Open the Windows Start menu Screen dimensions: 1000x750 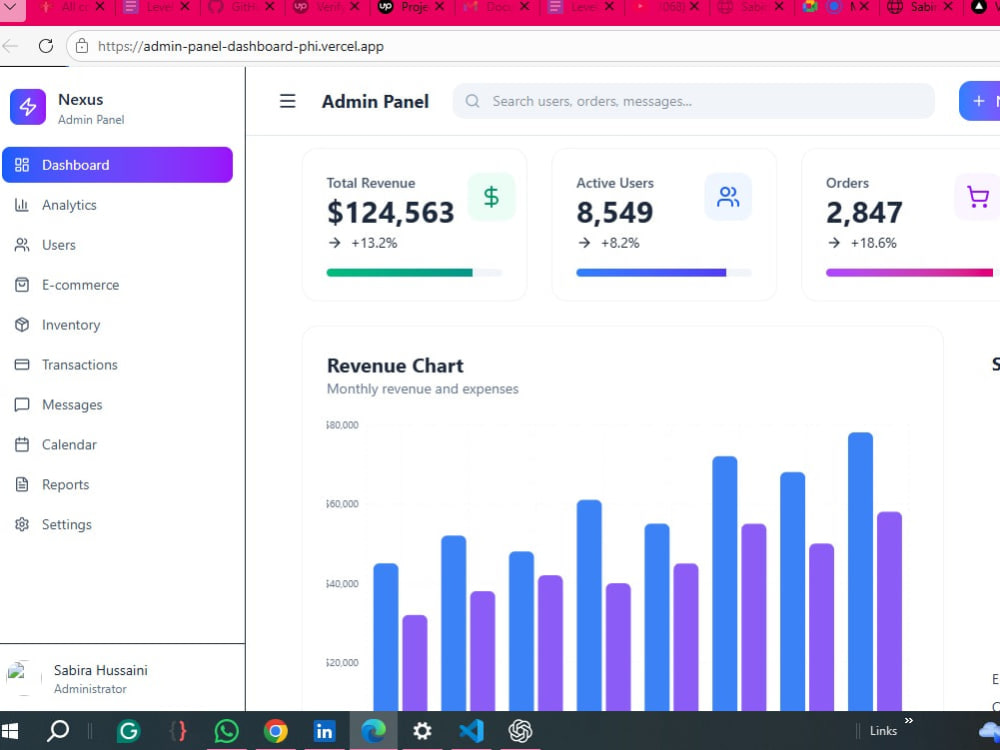9,731
